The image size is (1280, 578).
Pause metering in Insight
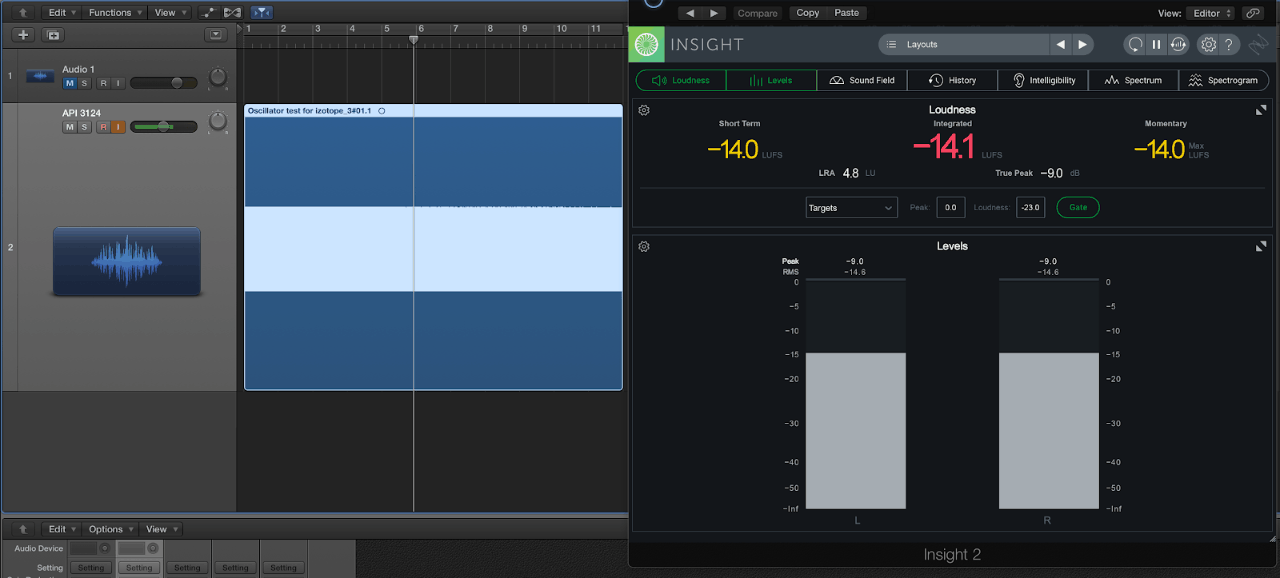pyautogui.click(x=1156, y=44)
